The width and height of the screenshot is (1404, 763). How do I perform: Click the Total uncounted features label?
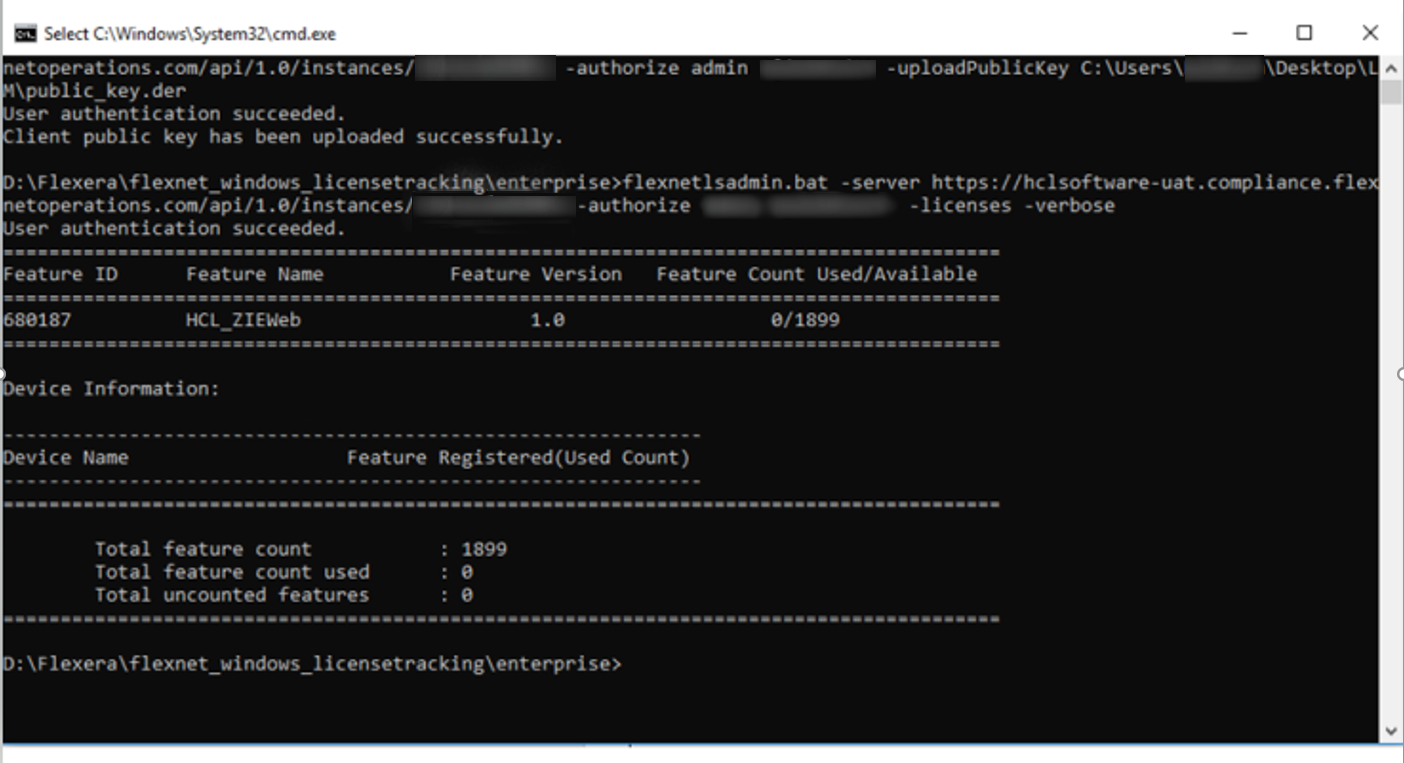point(232,595)
